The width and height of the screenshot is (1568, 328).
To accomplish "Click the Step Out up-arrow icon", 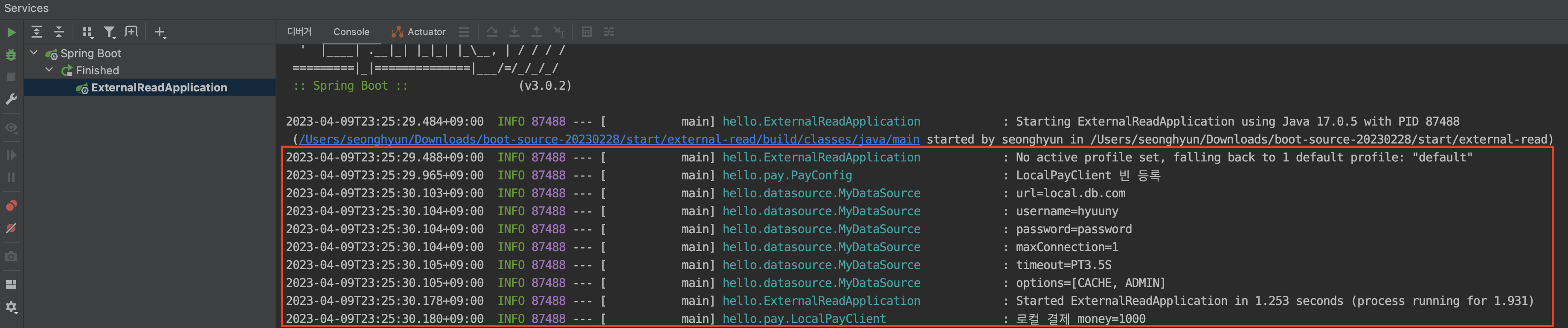I will tap(536, 32).
